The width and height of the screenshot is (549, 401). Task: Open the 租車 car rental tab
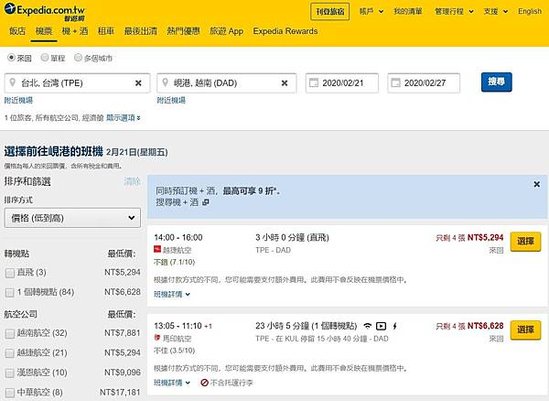(x=106, y=31)
